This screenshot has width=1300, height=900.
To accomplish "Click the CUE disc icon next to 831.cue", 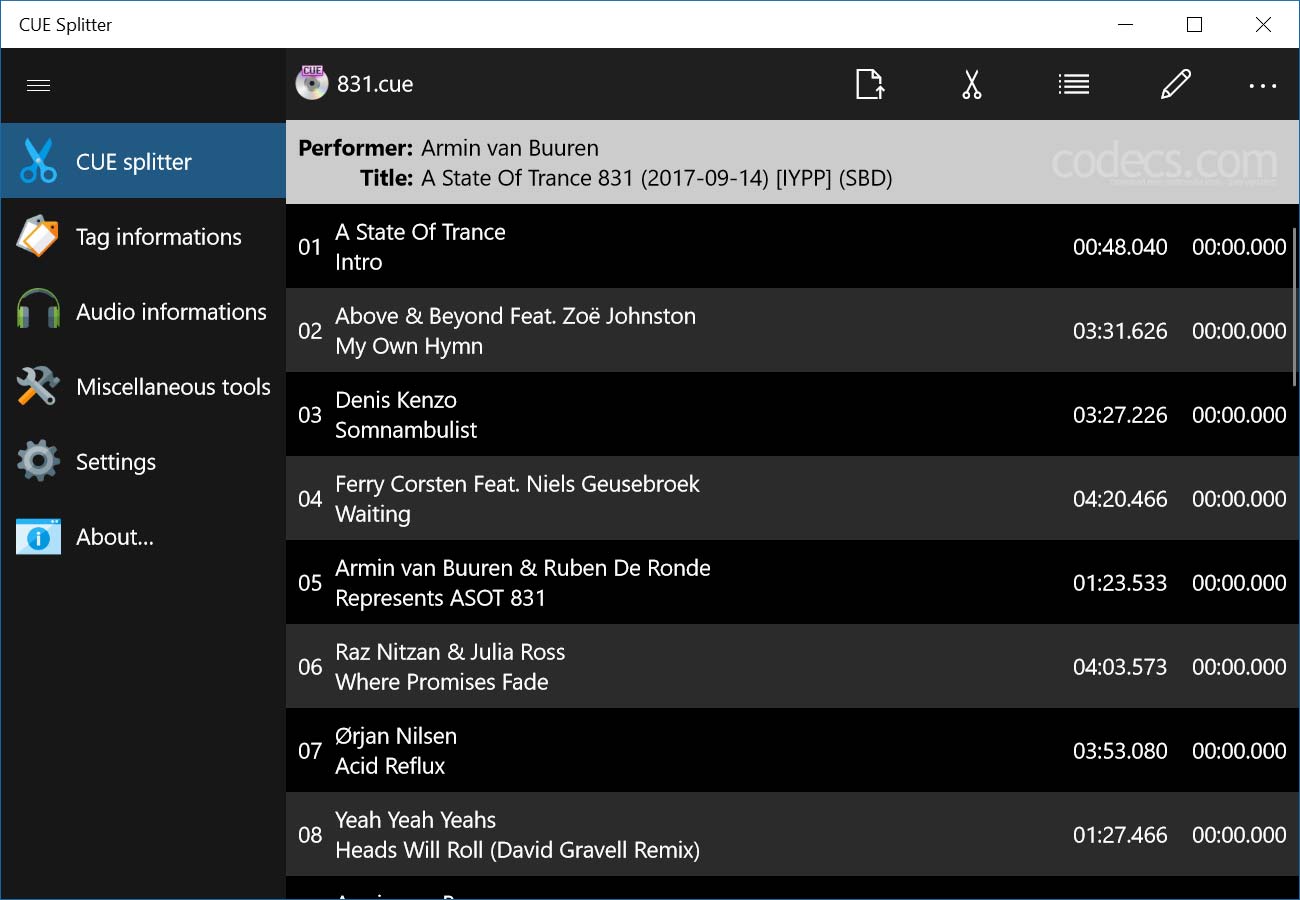I will 312,83.
